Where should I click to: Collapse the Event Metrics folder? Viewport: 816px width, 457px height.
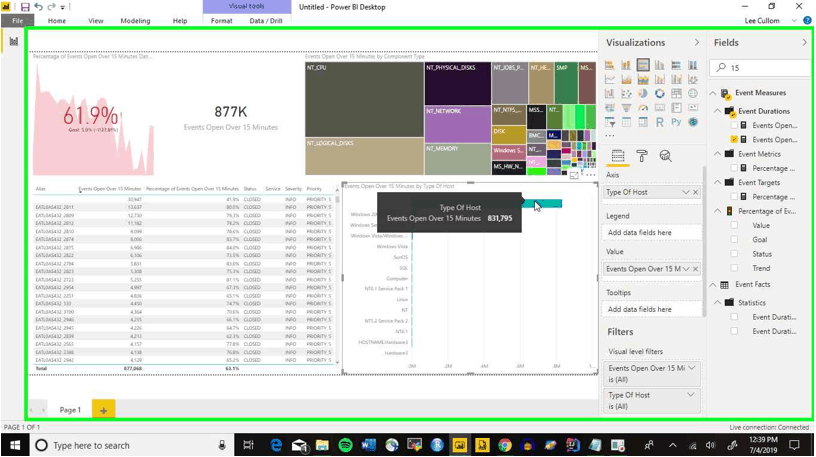click(717, 154)
